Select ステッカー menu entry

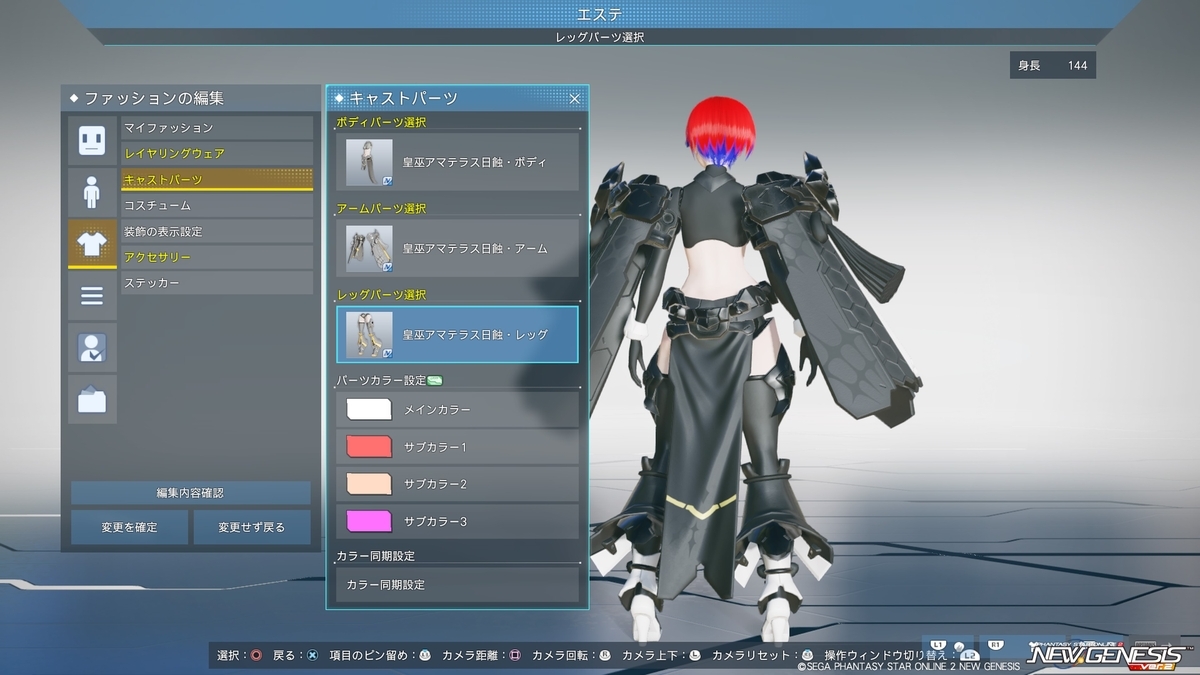217,283
